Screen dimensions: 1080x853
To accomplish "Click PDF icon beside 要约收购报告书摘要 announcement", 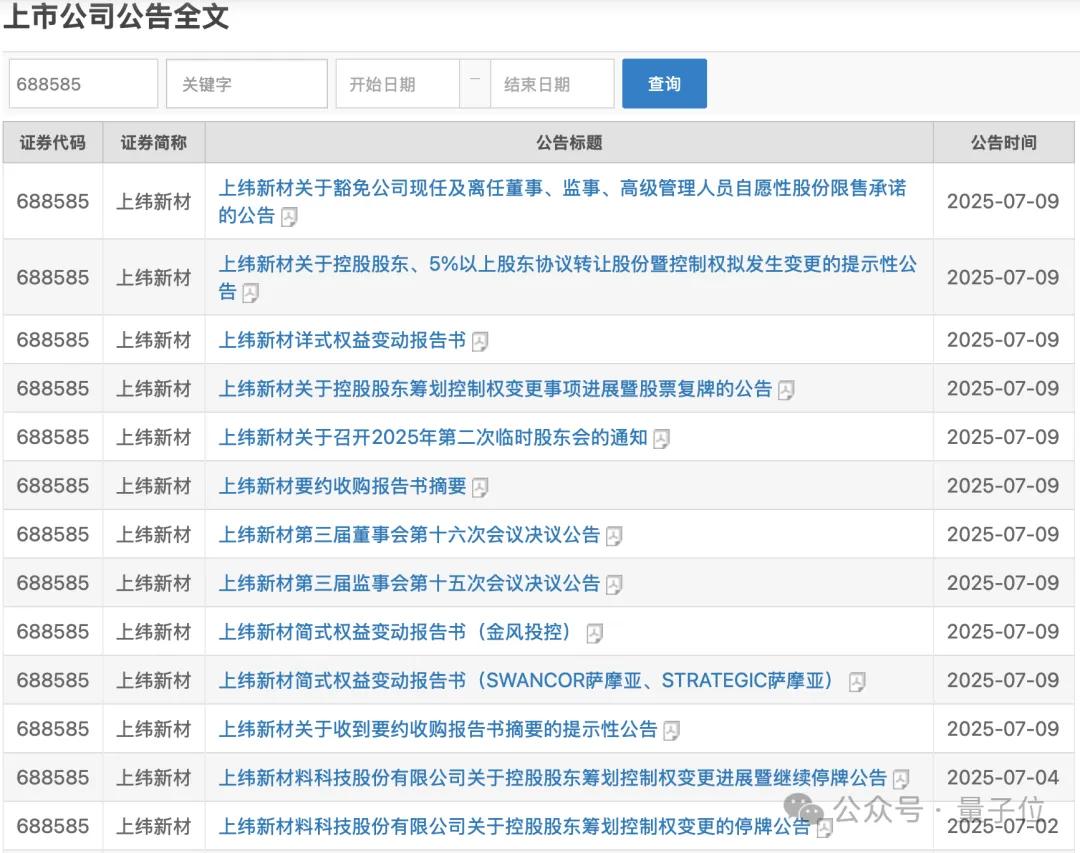I will click(480, 488).
